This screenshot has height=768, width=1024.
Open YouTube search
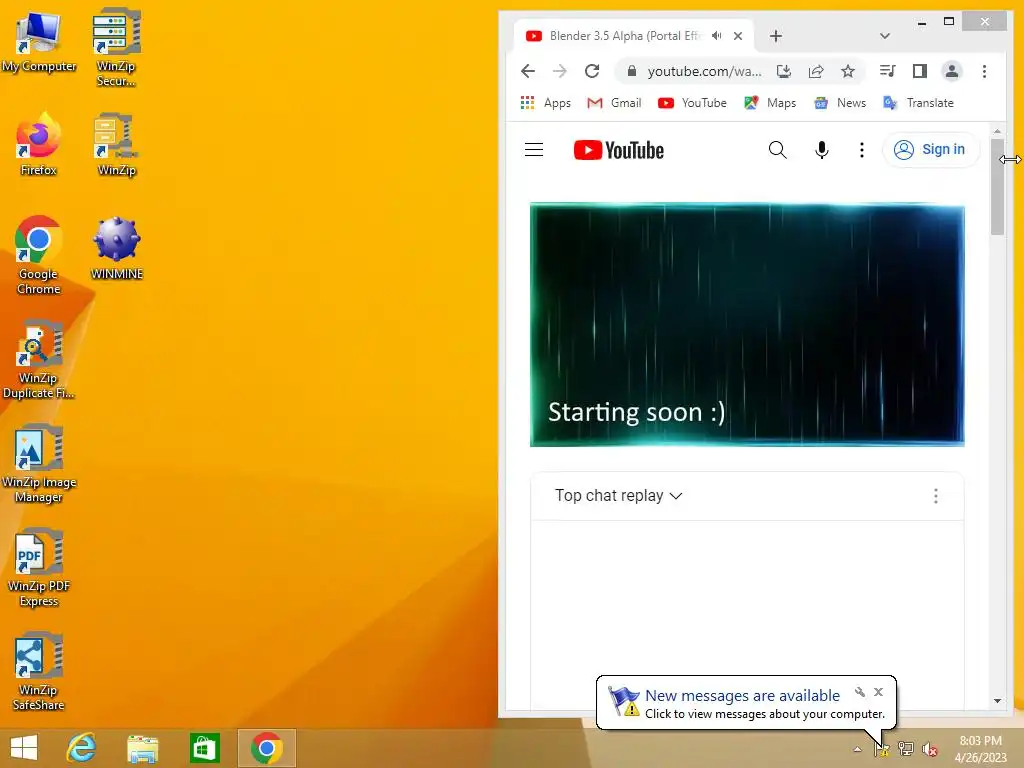coord(777,150)
